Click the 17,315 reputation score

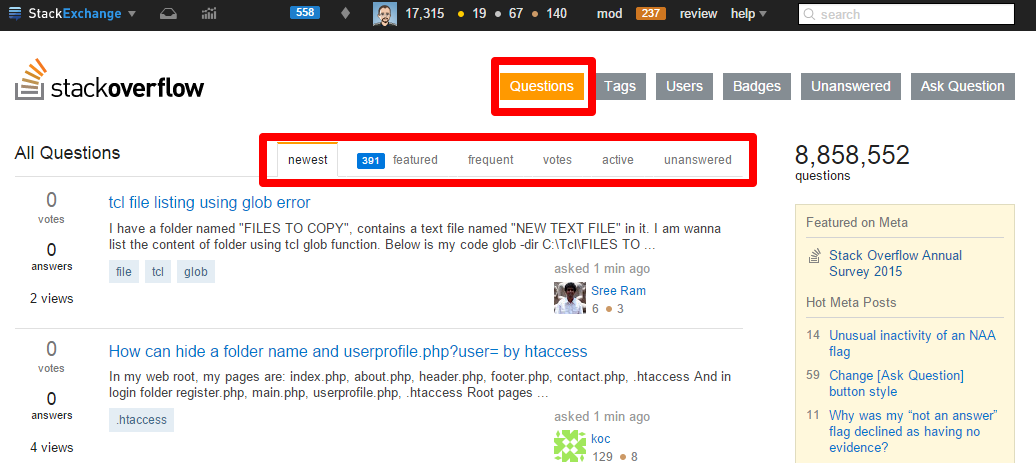[x=424, y=13]
